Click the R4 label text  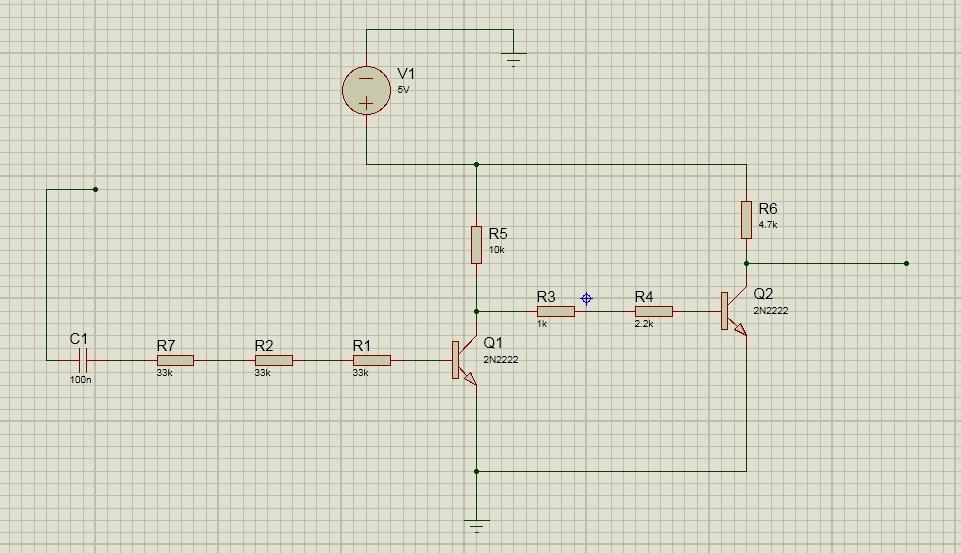644,297
